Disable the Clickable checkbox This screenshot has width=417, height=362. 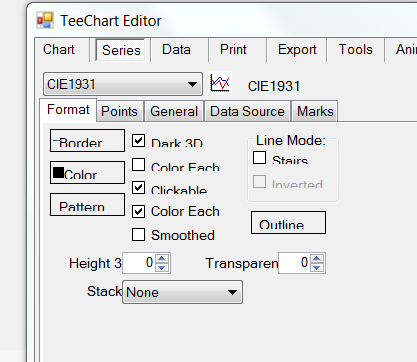138,188
